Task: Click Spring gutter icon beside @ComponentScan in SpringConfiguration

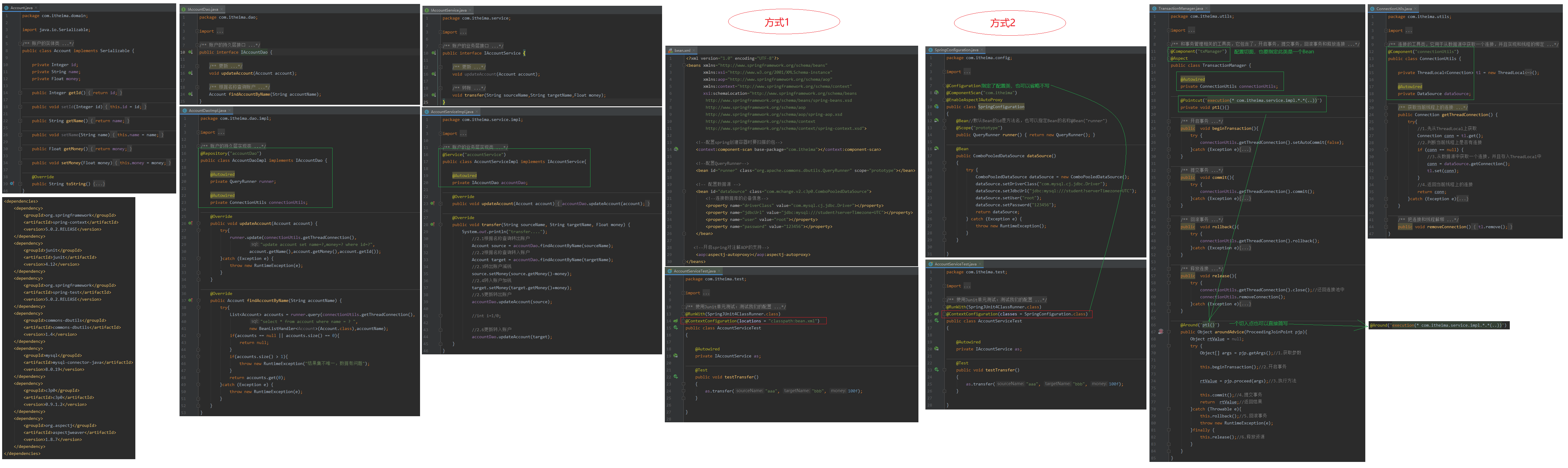Action: pyautogui.click(x=936, y=93)
